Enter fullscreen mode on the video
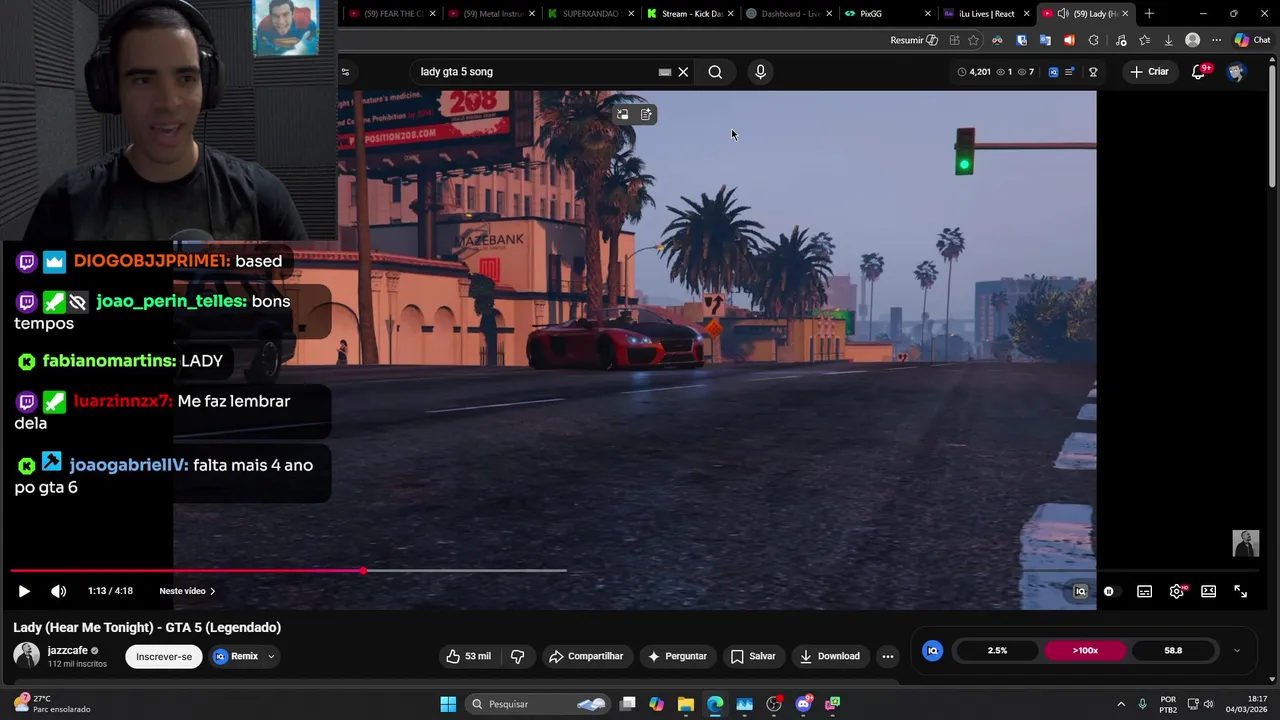 1240,592
